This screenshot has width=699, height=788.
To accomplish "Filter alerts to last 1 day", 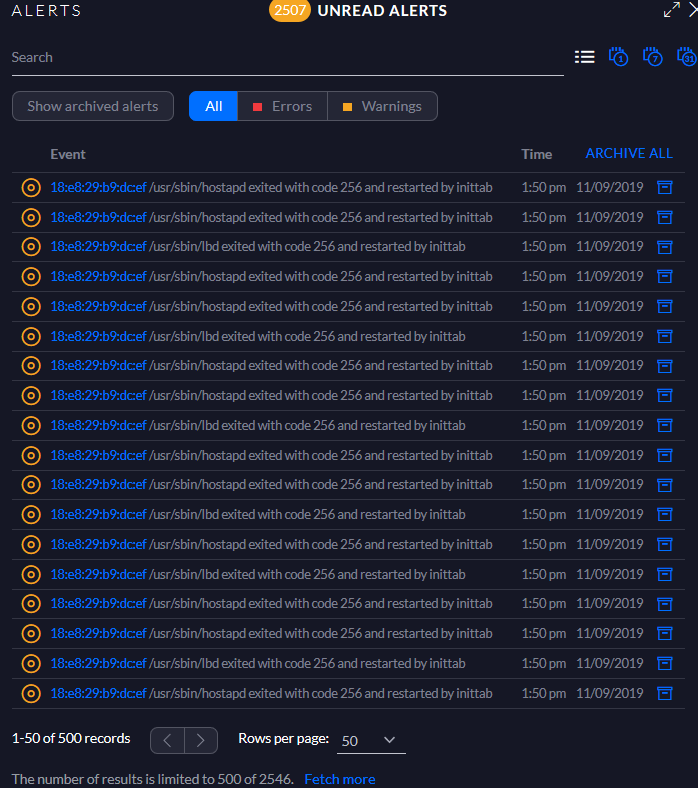I will tap(618, 57).
